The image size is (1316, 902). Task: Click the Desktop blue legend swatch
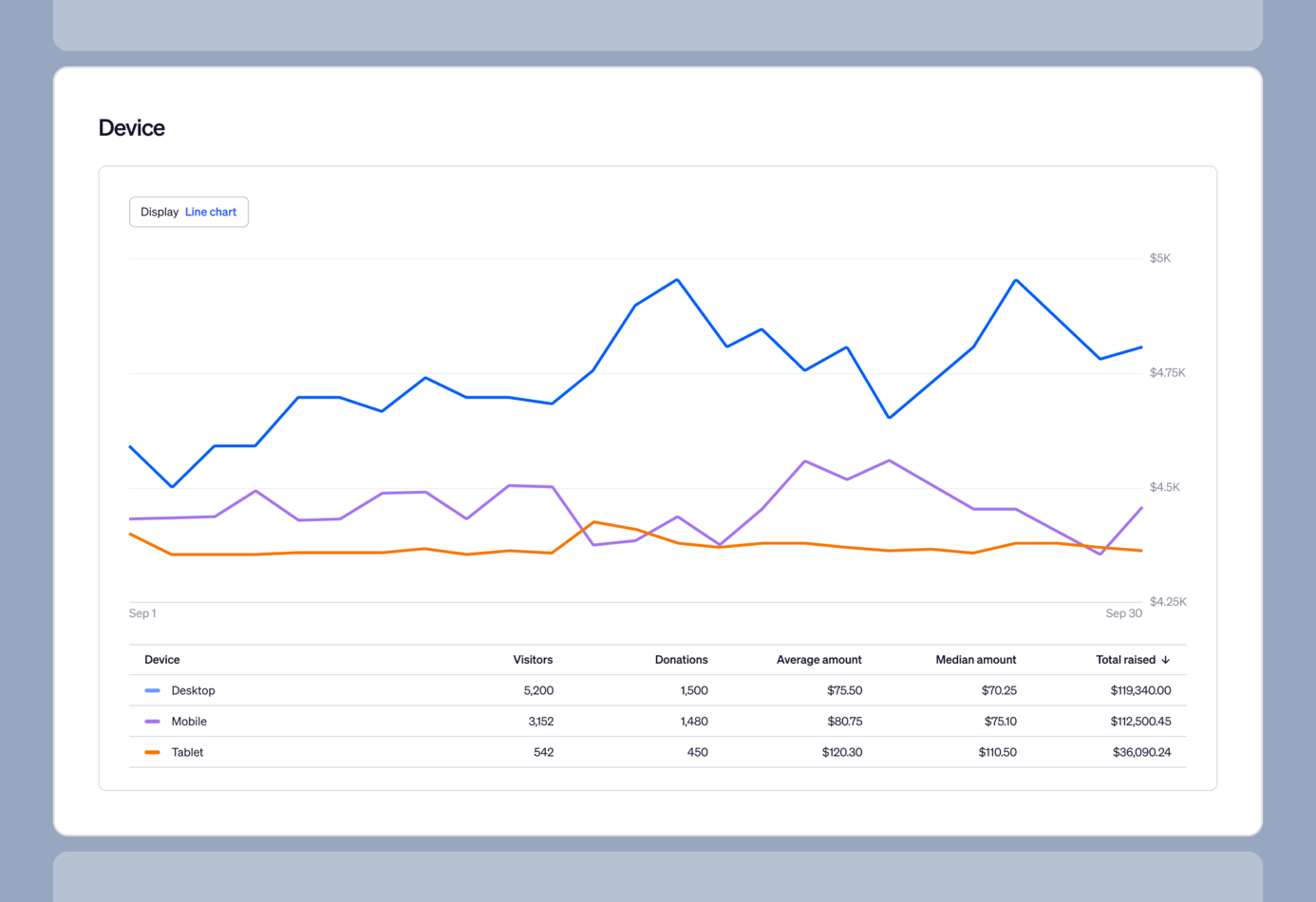(152, 690)
